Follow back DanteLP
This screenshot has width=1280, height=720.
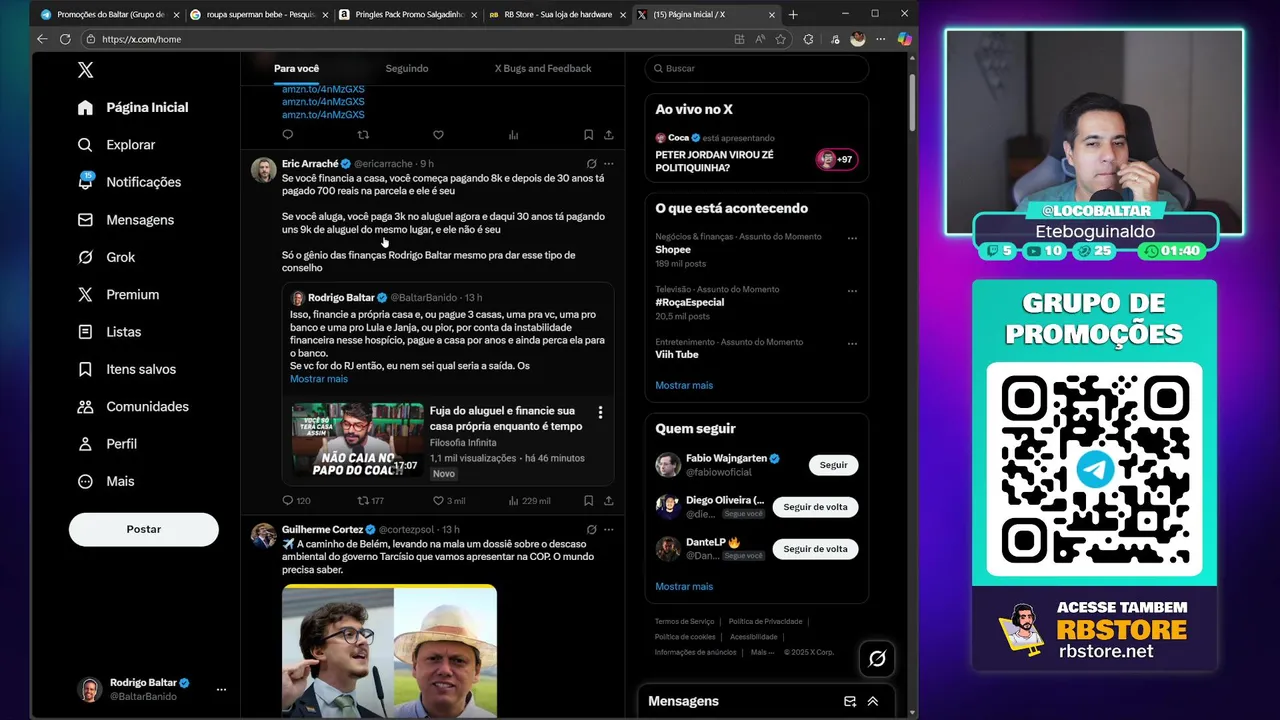(x=815, y=549)
